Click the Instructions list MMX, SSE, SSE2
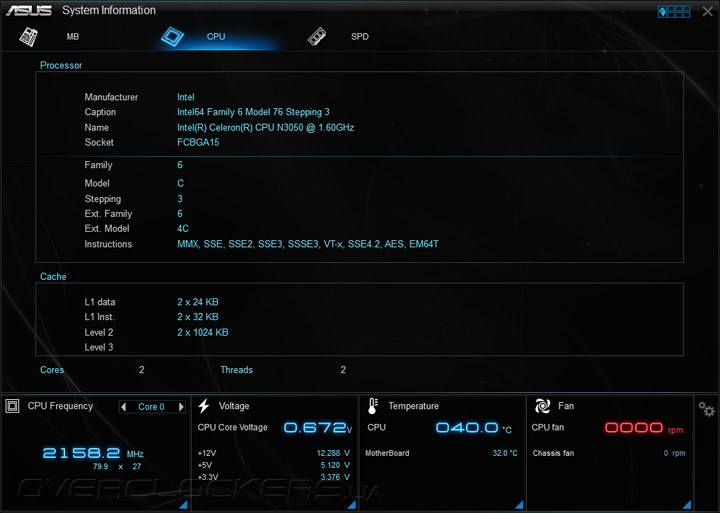This screenshot has height=513, width=720. (308, 244)
